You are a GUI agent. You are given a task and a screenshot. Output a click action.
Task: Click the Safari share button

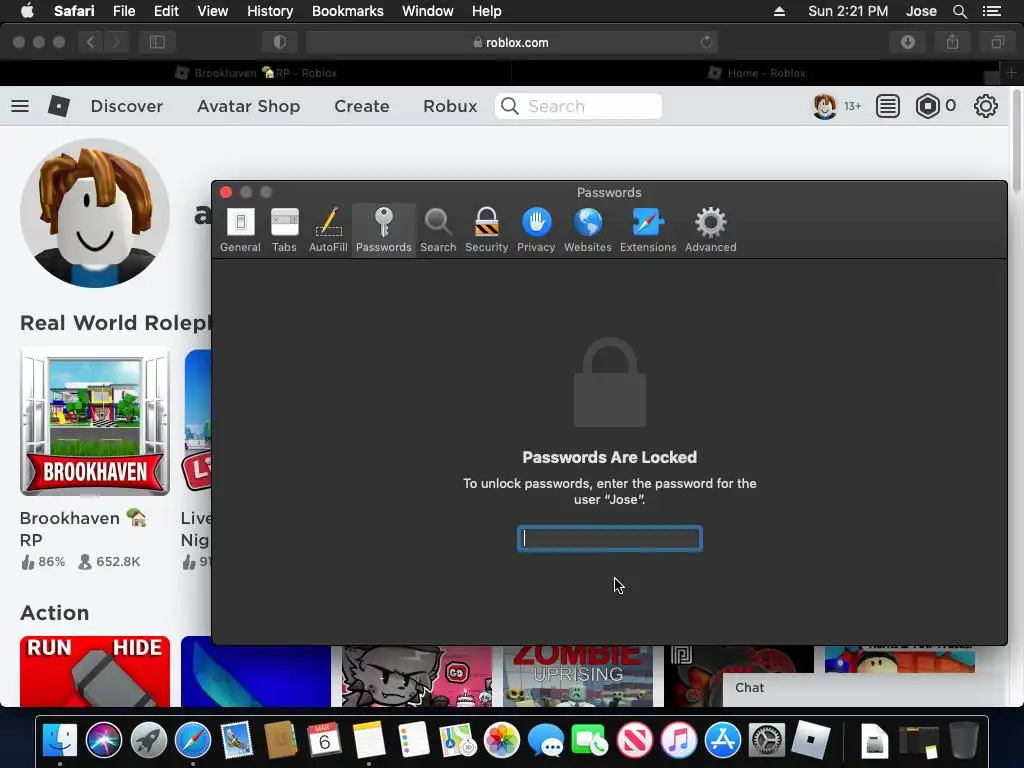coord(953,42)
